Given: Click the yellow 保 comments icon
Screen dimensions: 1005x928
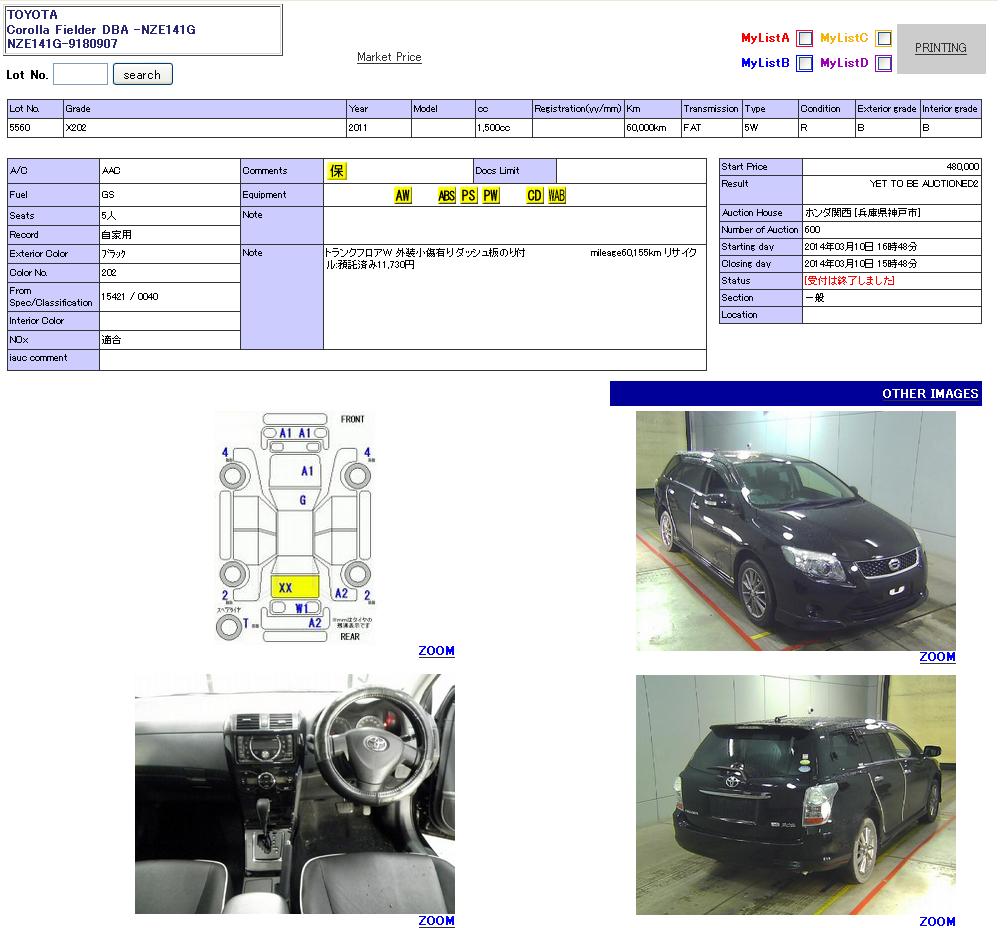Looking at the screenshot, I should pyautogui.click(x=337, y=171).
